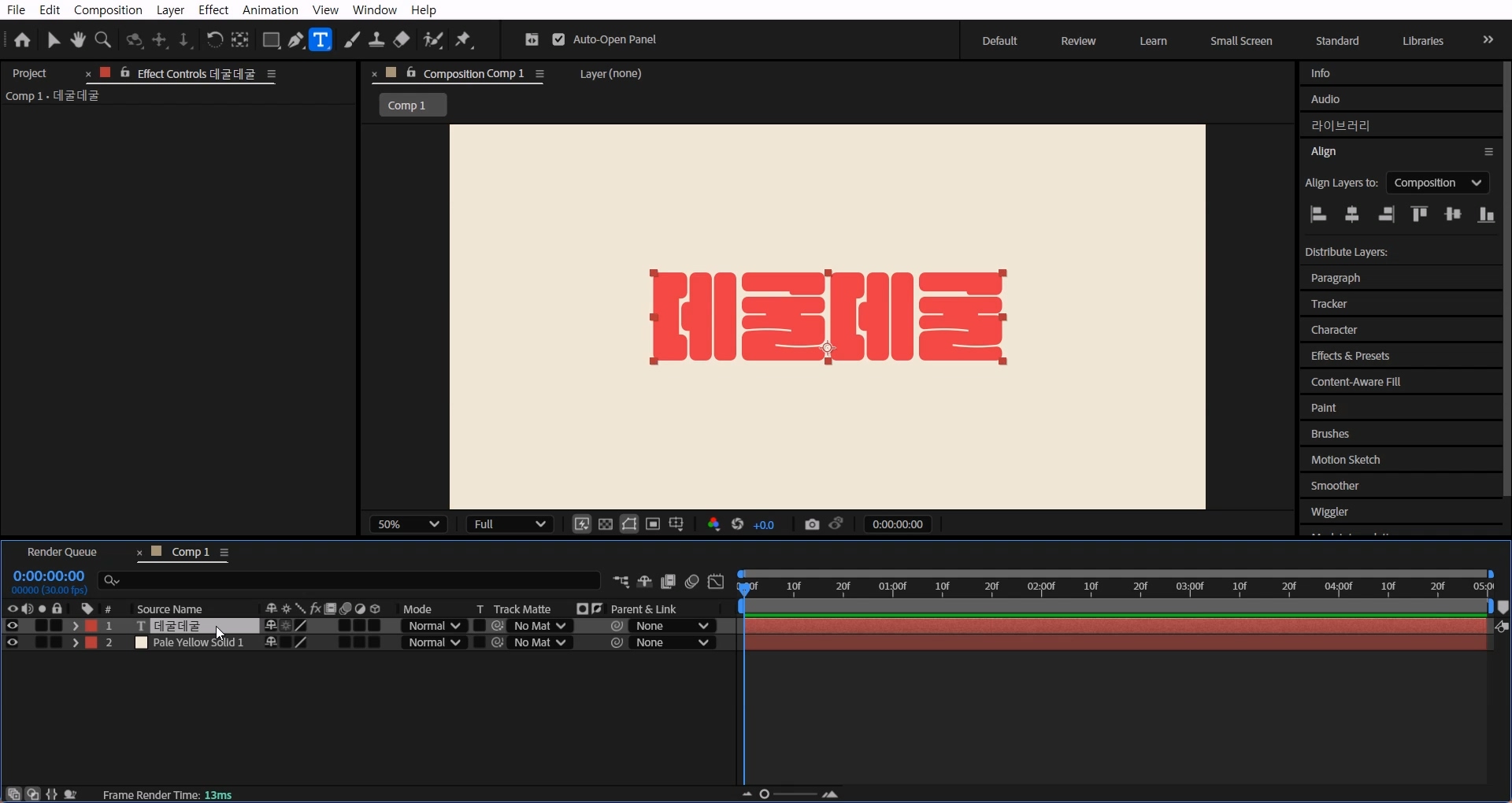
Task: Toggle hide shy layers in timeline
Action: (x=644, y=582)
